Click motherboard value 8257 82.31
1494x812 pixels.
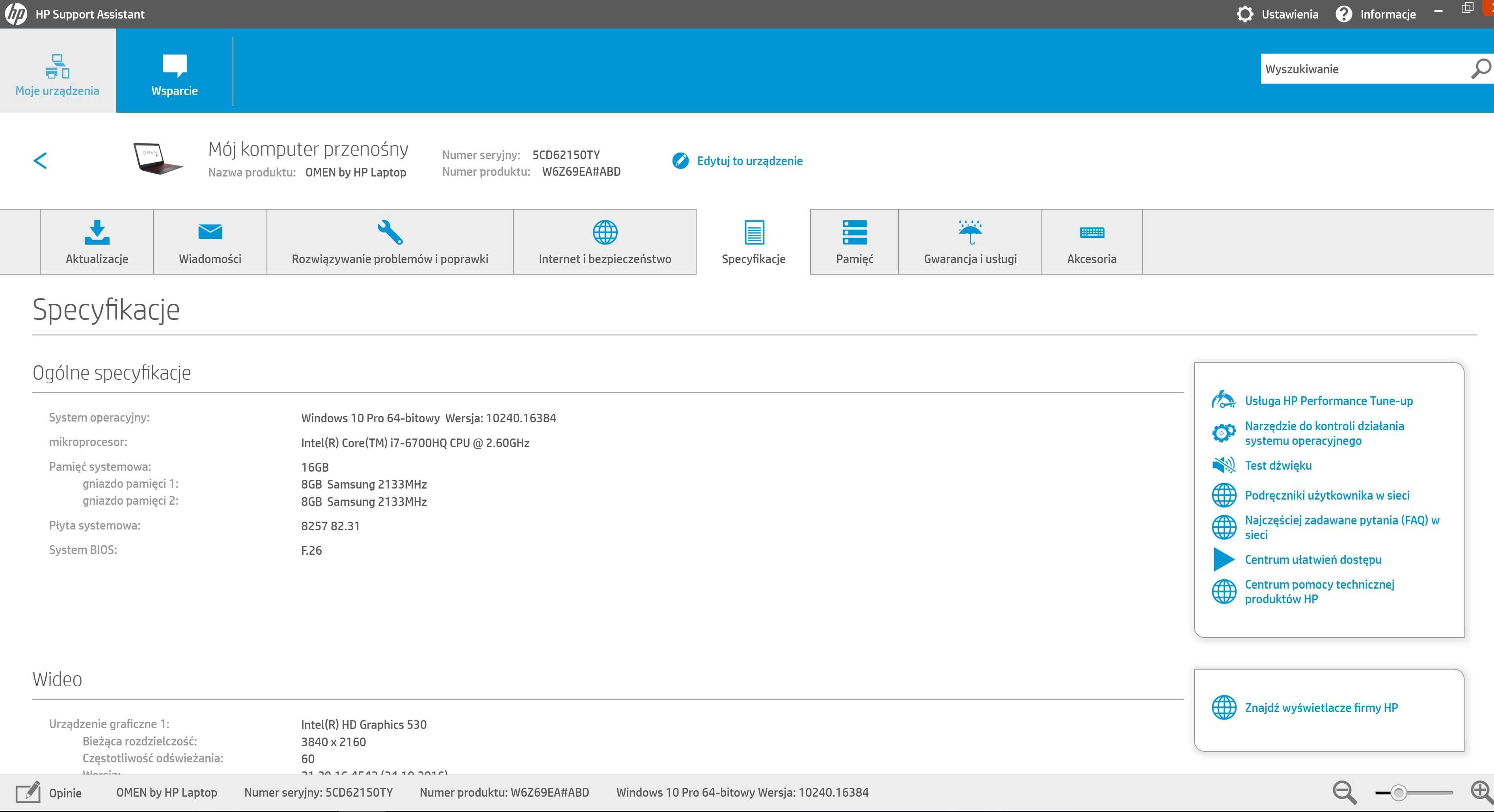pos(331,526)
